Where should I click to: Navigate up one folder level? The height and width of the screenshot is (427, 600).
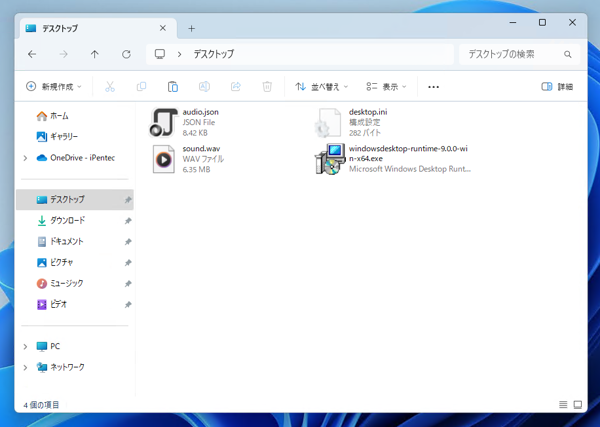95,54
